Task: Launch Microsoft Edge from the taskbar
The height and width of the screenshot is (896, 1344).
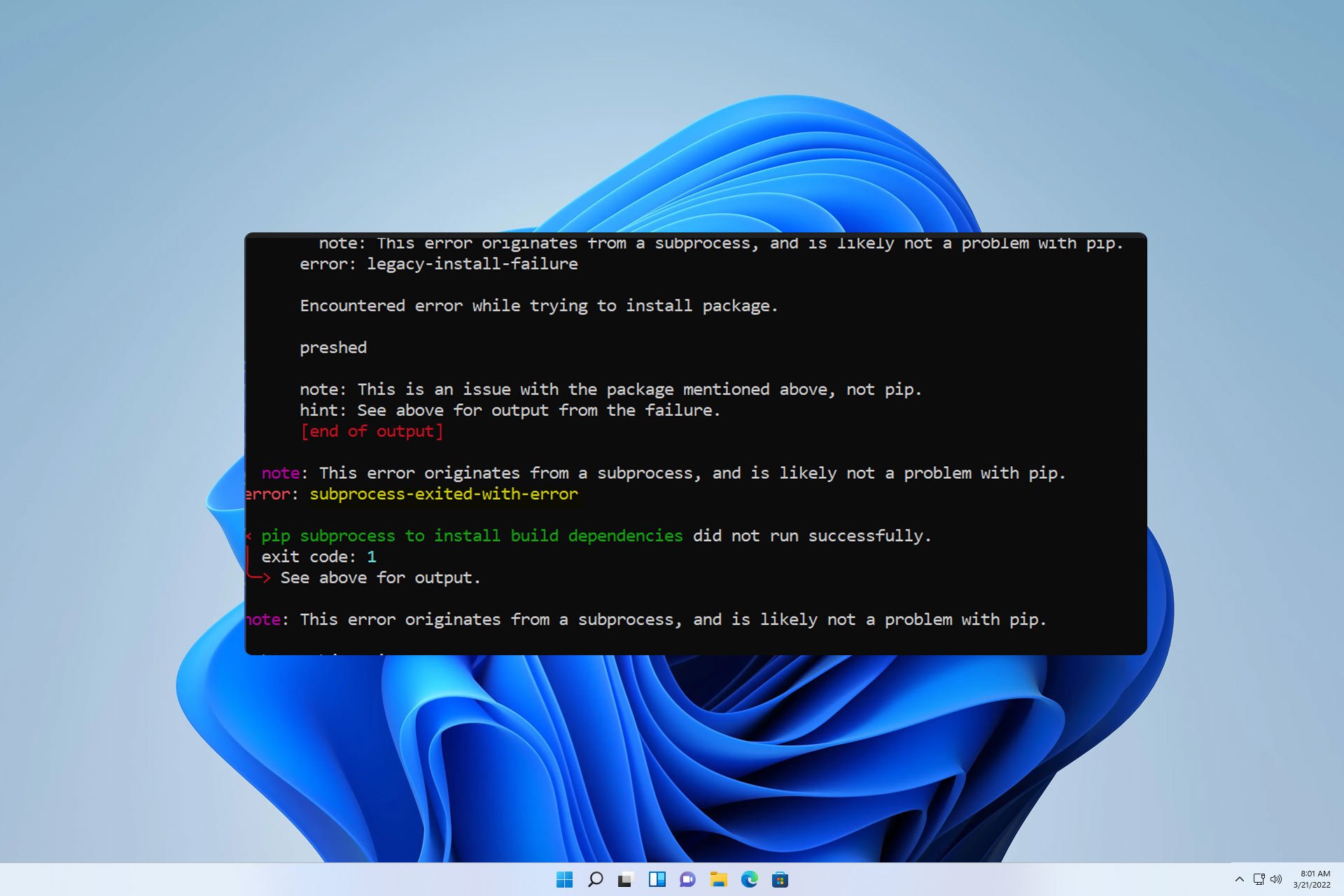Action: point(749,880)
